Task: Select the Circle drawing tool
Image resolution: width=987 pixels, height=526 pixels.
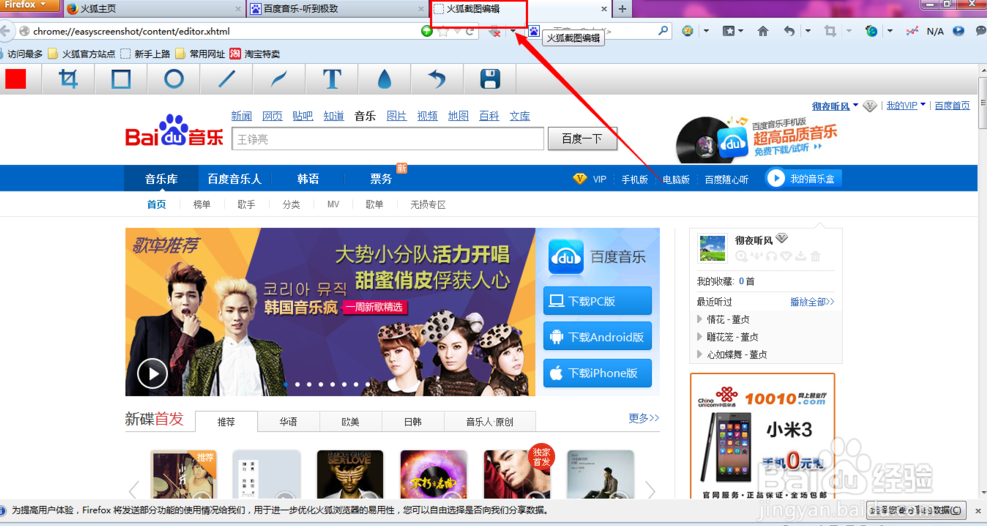Action: click(174, 79)
